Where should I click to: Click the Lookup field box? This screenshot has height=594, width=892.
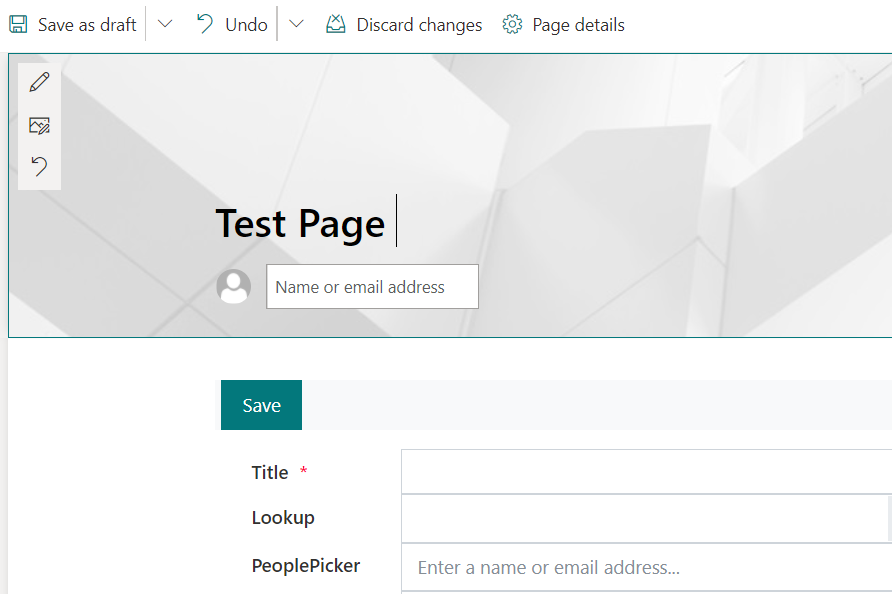pyautogui.click(x=645, y=519)
